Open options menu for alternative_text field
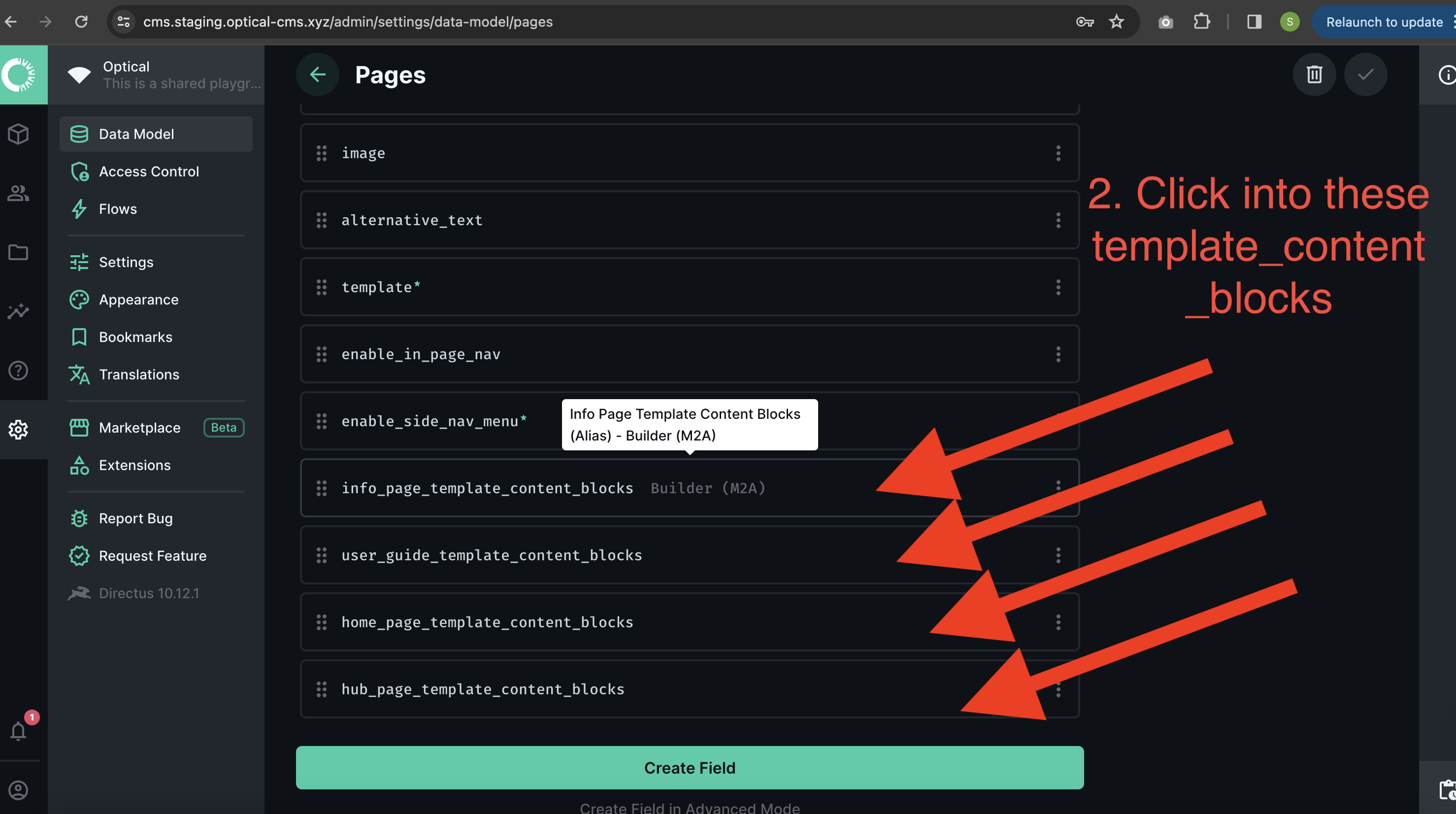1456x814 pixels. [1058, 220]
